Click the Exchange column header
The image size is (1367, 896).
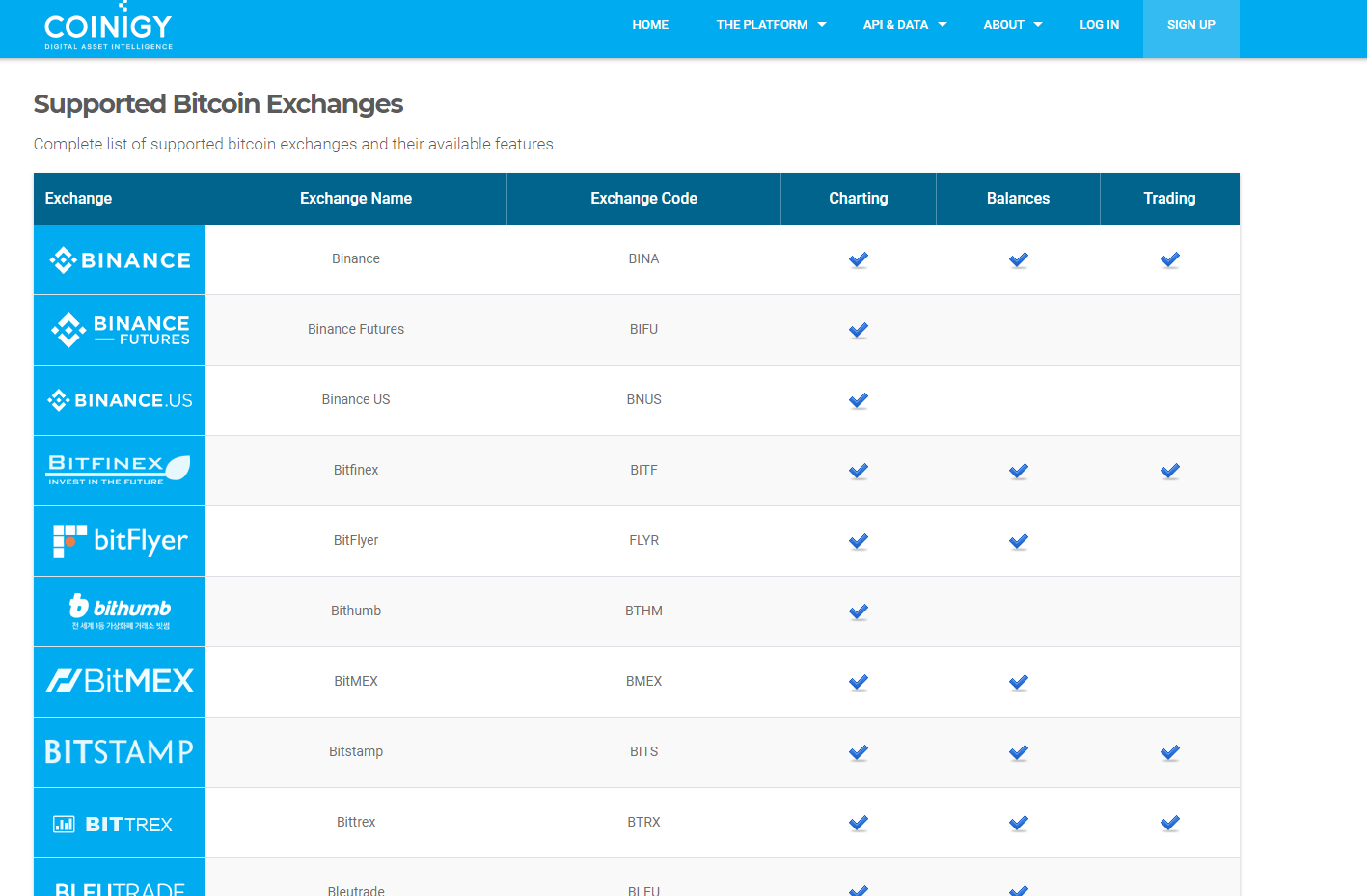pos(120,199)
